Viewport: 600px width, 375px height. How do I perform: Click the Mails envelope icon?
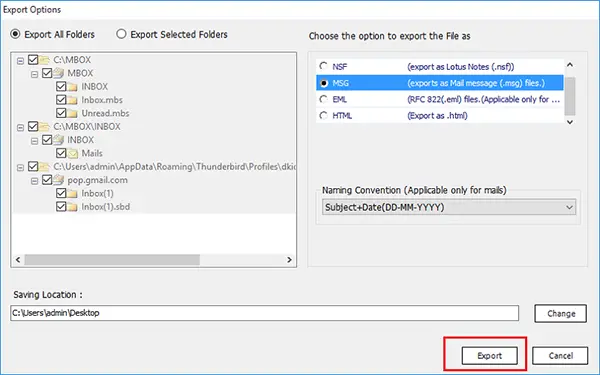[72, 153]
